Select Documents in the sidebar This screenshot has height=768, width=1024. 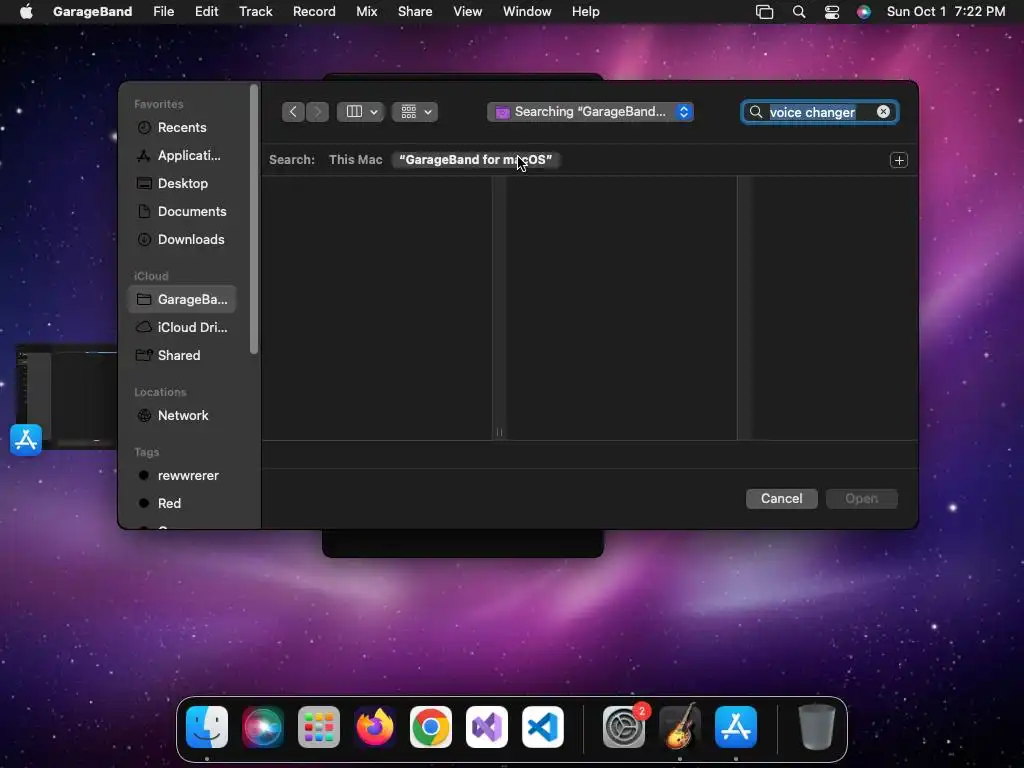coord(182,212)
